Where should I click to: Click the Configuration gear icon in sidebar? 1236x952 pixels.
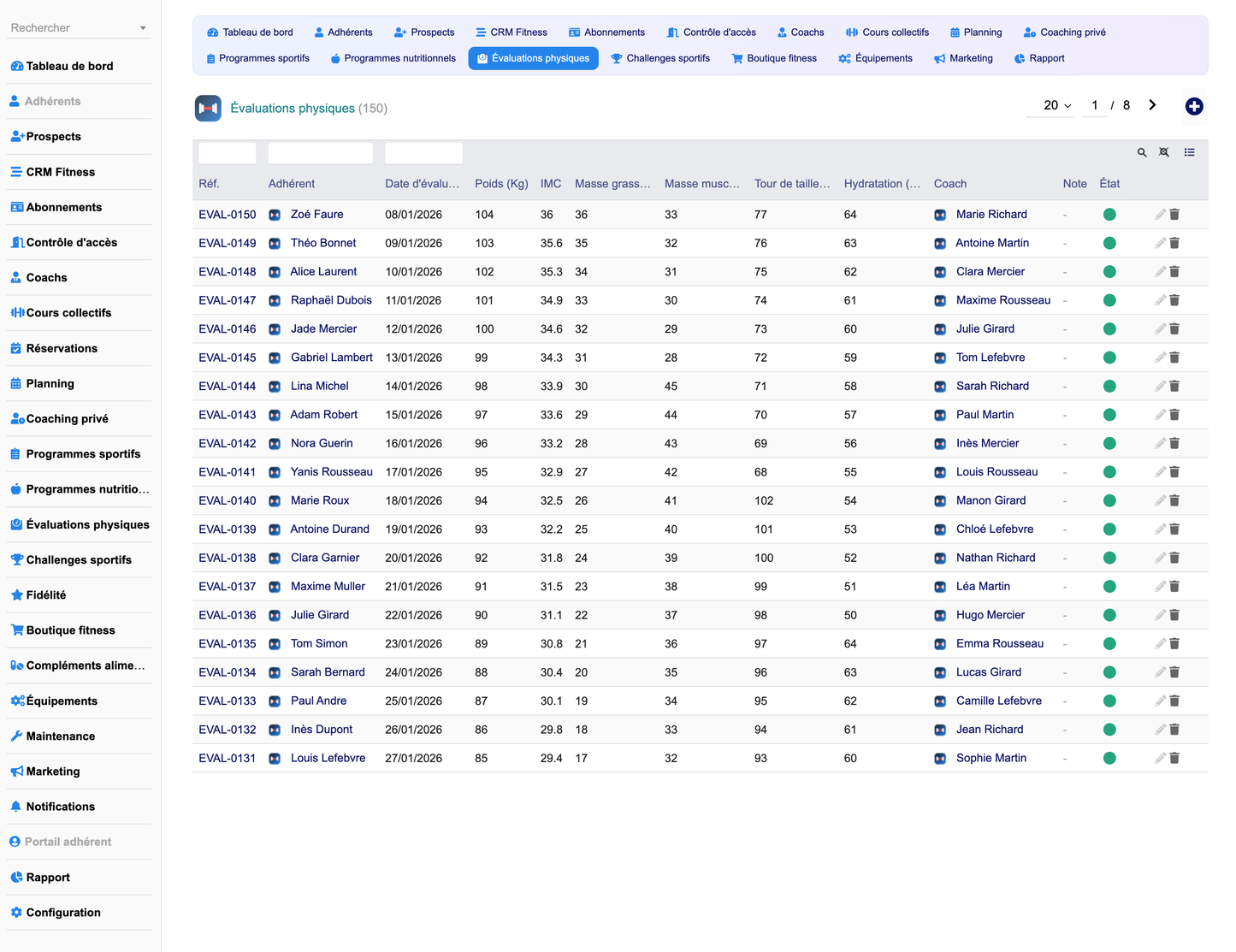[x=16, y=913]
